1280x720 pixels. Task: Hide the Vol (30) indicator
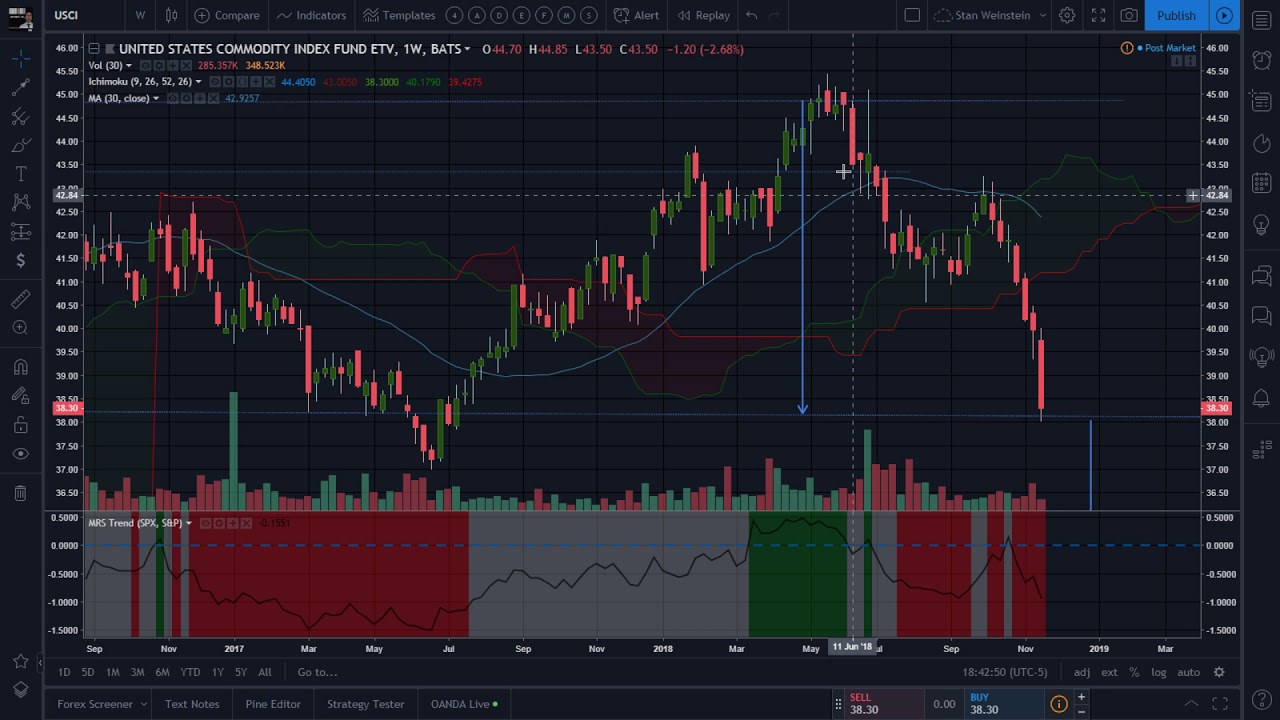point(148,66)
